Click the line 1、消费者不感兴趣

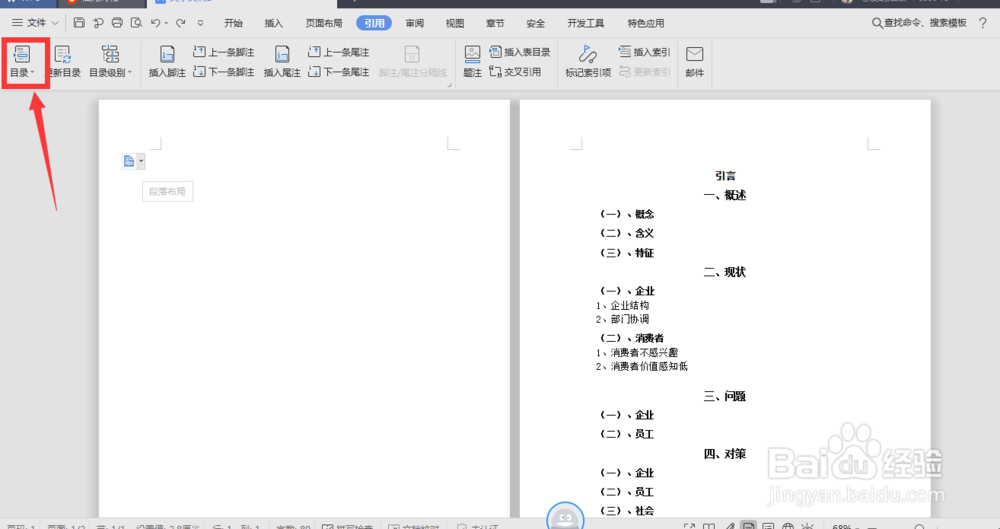point(637,352)
